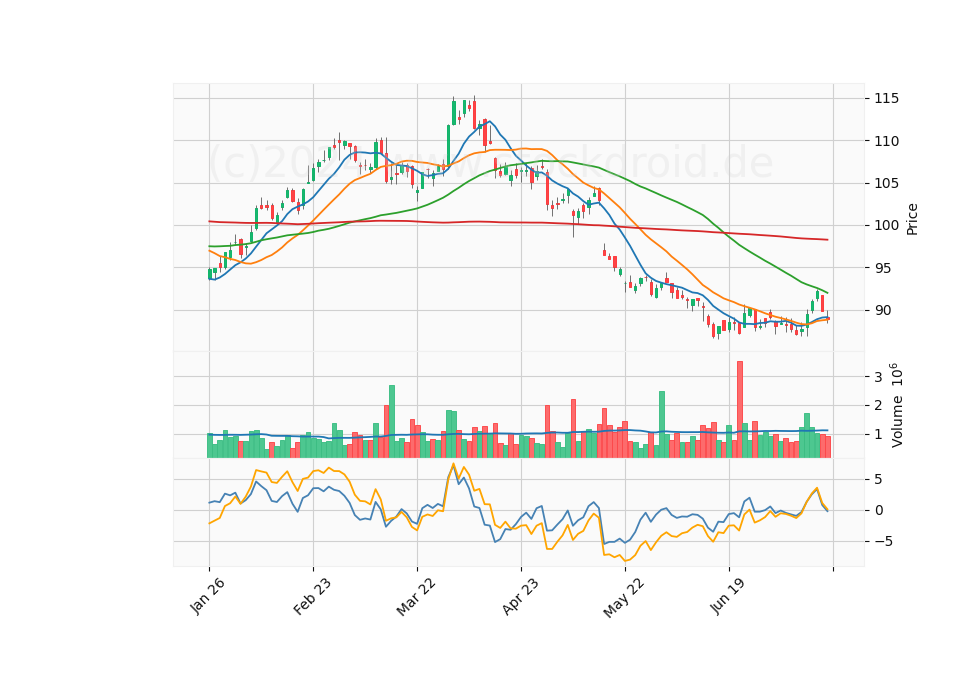Screen dimensions: 960x690
Task: Click the tallest green volume bar in March
Action: [392, 421]
